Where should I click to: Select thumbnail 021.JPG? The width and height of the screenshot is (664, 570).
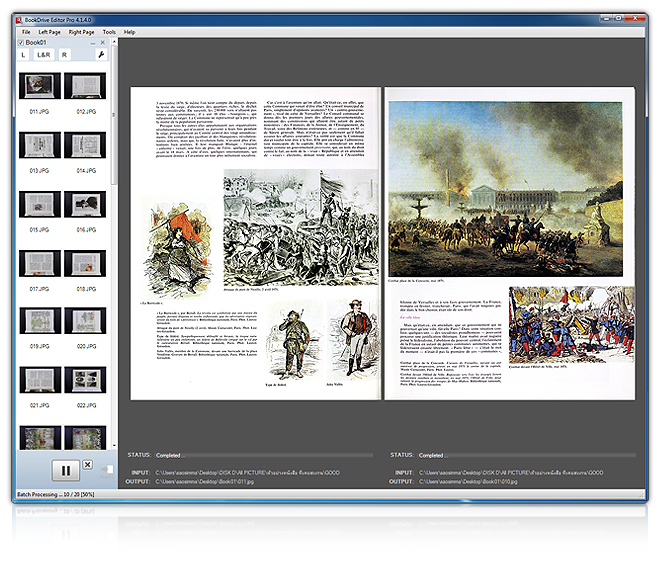(40, 380)
